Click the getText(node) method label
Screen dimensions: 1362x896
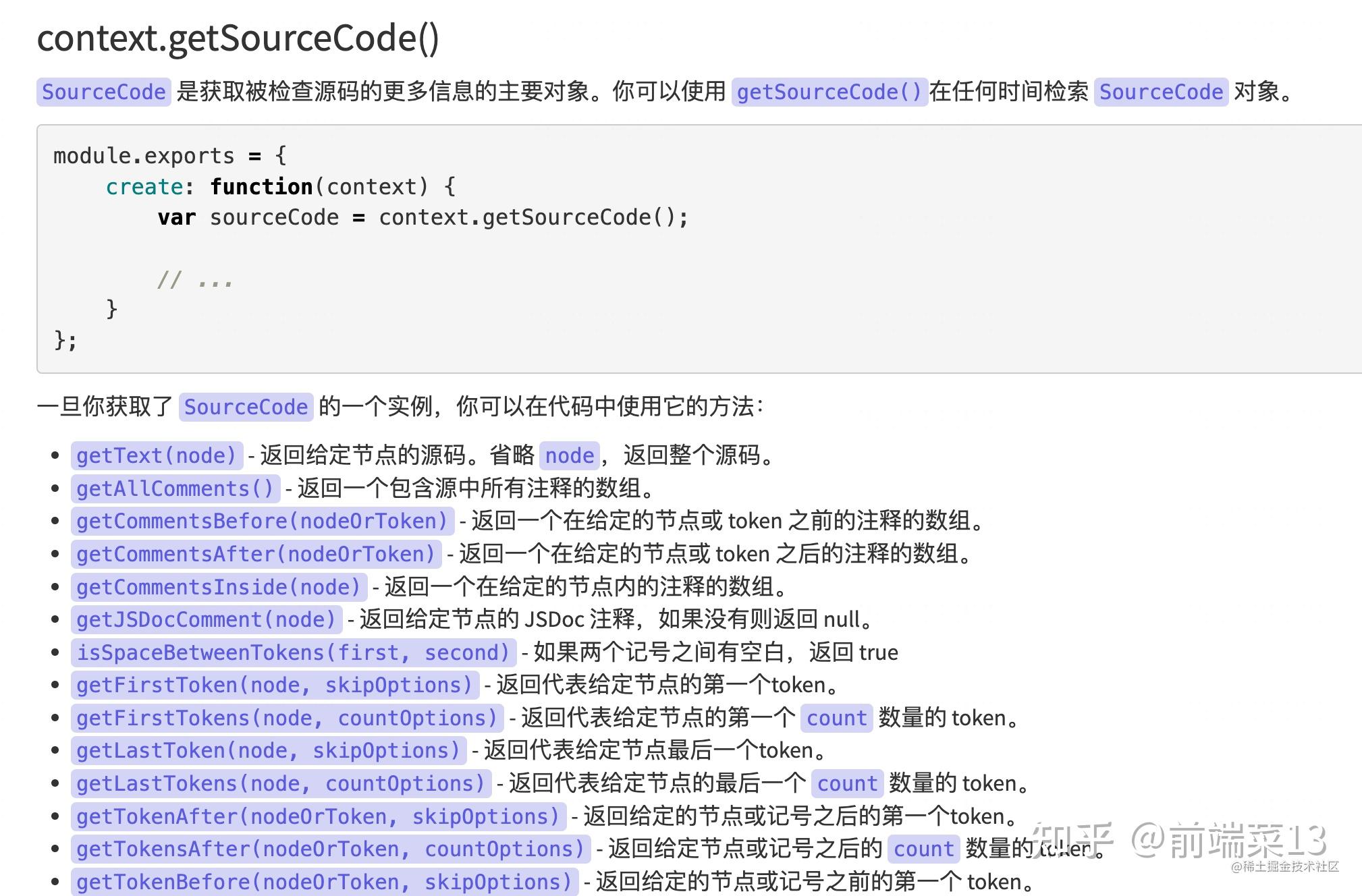pyautogui.click(x=156, y=455)
